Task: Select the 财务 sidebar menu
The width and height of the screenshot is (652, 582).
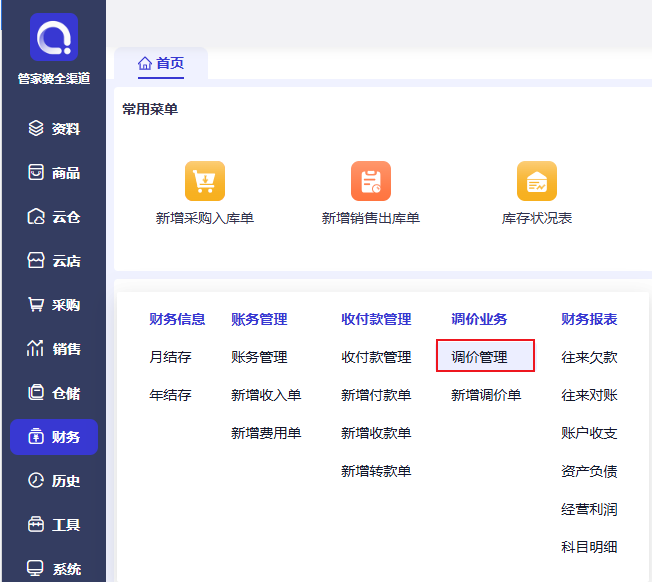Action: tap(54, 437)
